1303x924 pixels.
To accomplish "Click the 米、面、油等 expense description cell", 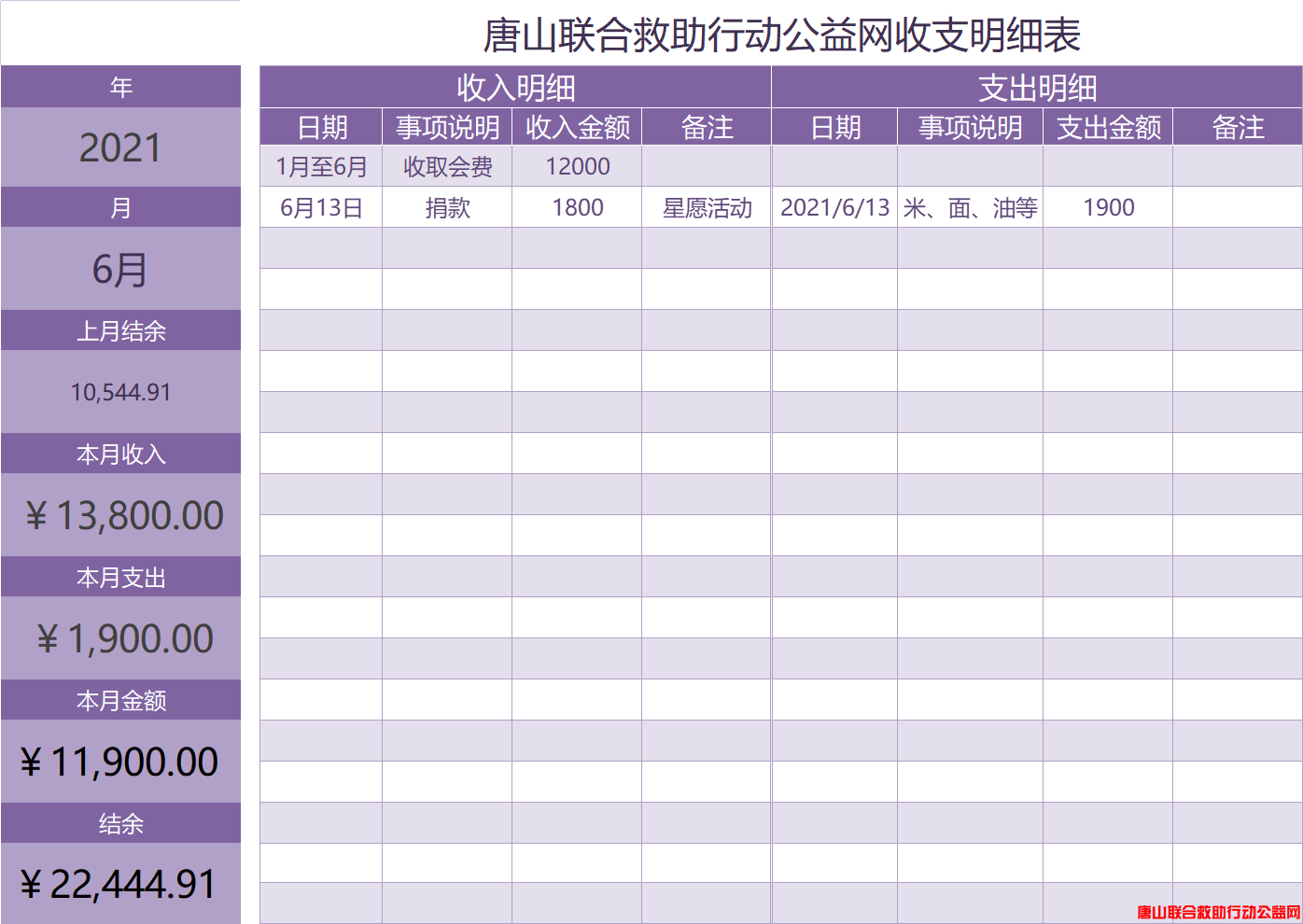I will (970, 207).
